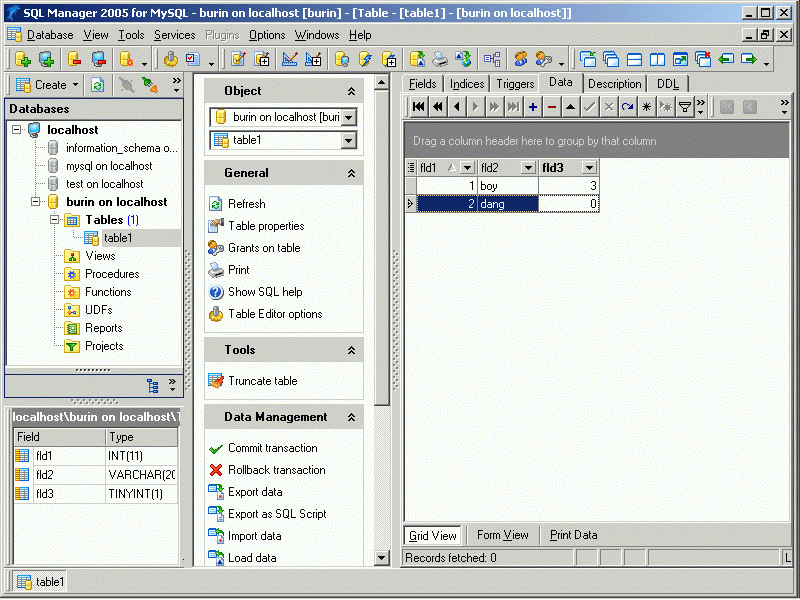Collapse the burin on localhost node

35,202
